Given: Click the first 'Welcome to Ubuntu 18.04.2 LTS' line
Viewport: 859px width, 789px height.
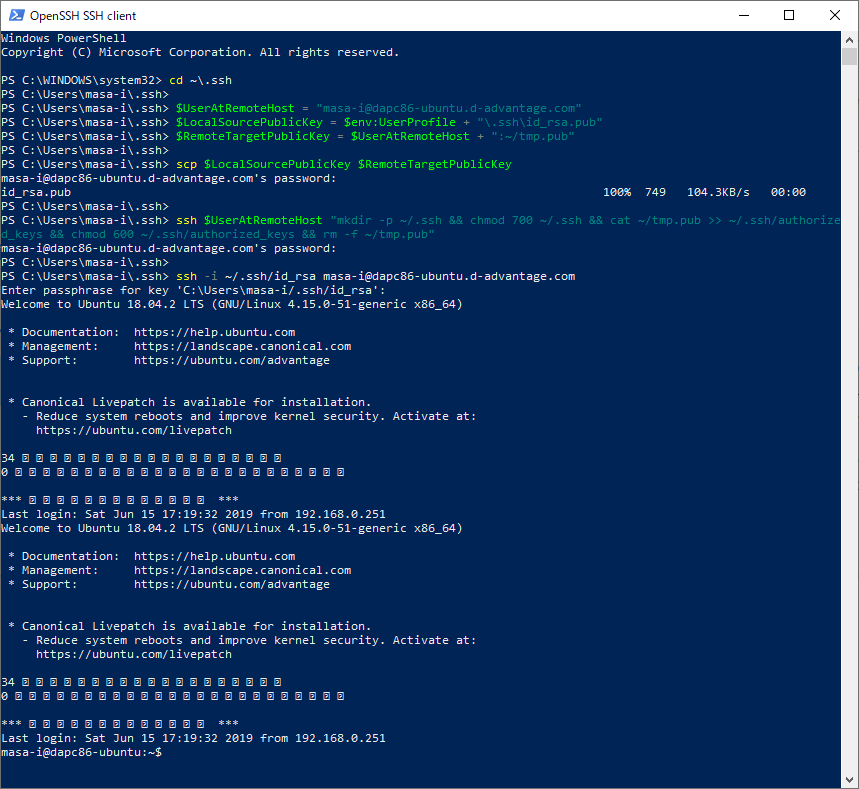Looking at the screenshot, I should pyautogui.click(x=232, y=305).
